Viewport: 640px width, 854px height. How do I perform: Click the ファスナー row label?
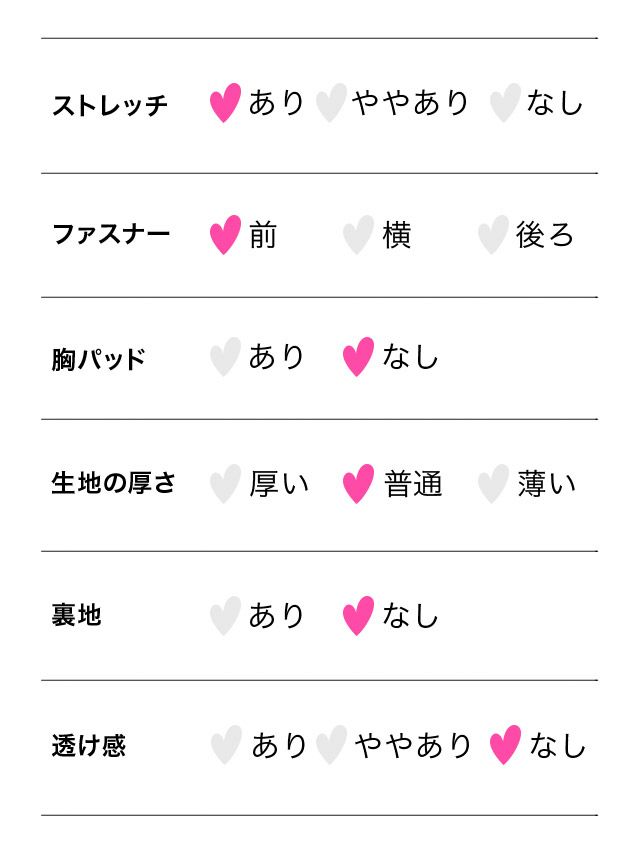(111, 235)
